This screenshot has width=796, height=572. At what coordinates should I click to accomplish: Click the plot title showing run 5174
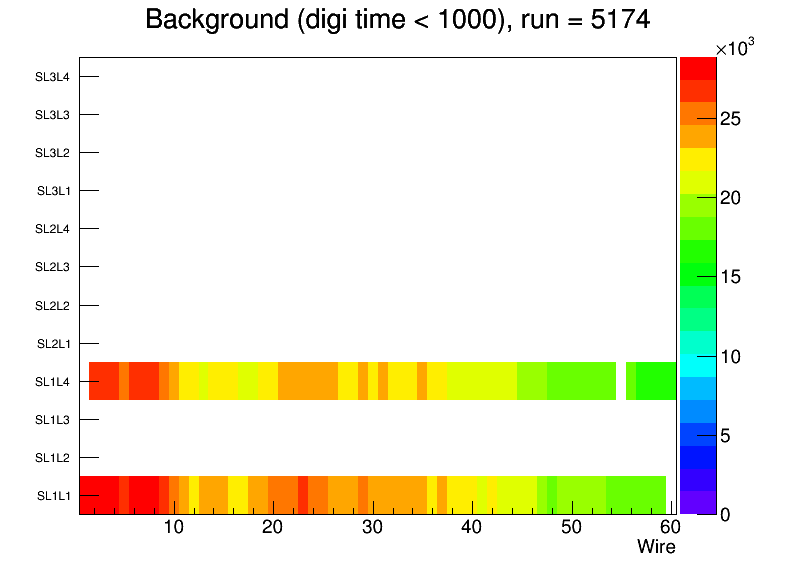point(398,19)
